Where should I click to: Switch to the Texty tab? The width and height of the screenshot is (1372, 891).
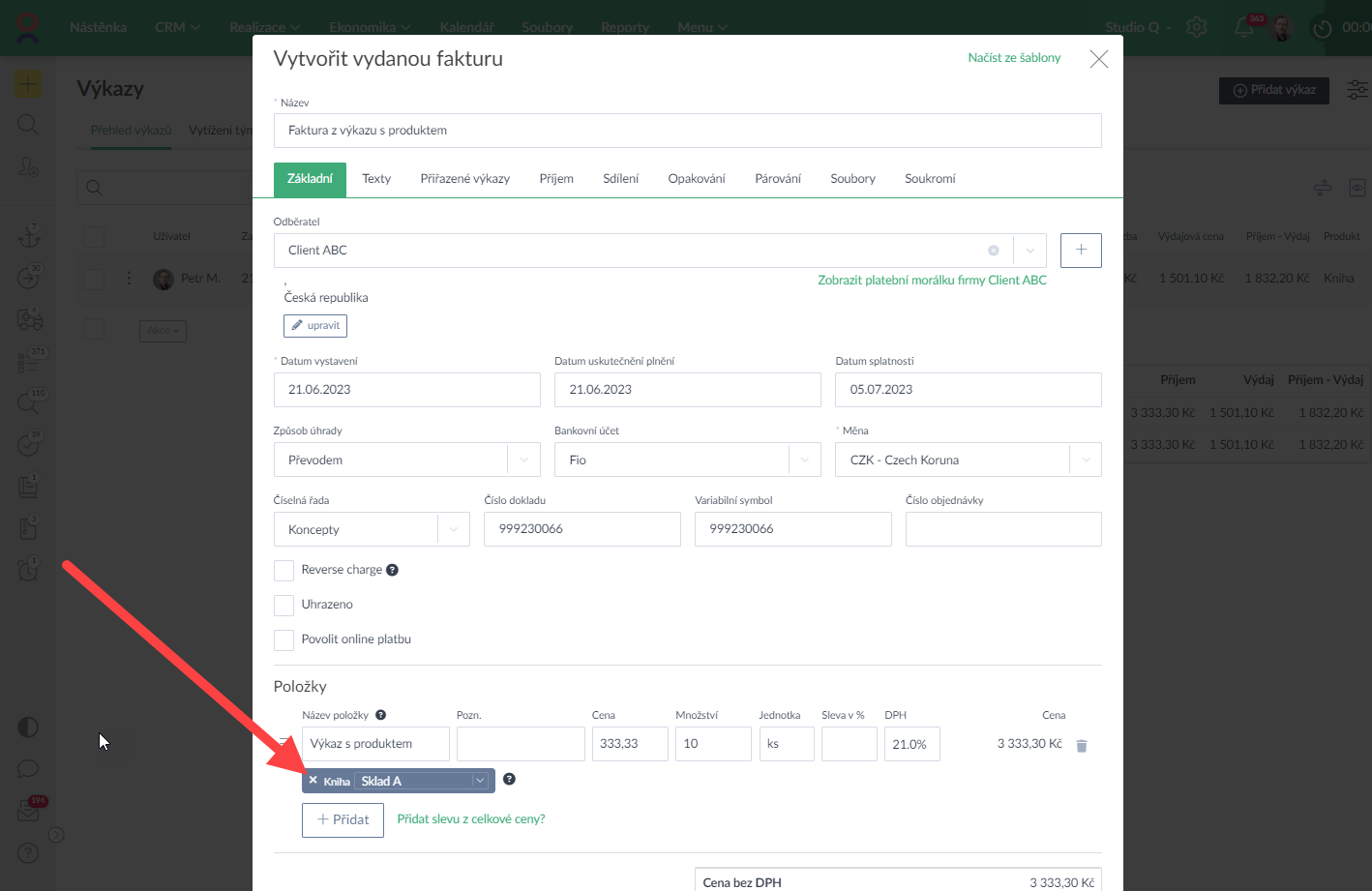pyautogui.click(x=376, y=178)
